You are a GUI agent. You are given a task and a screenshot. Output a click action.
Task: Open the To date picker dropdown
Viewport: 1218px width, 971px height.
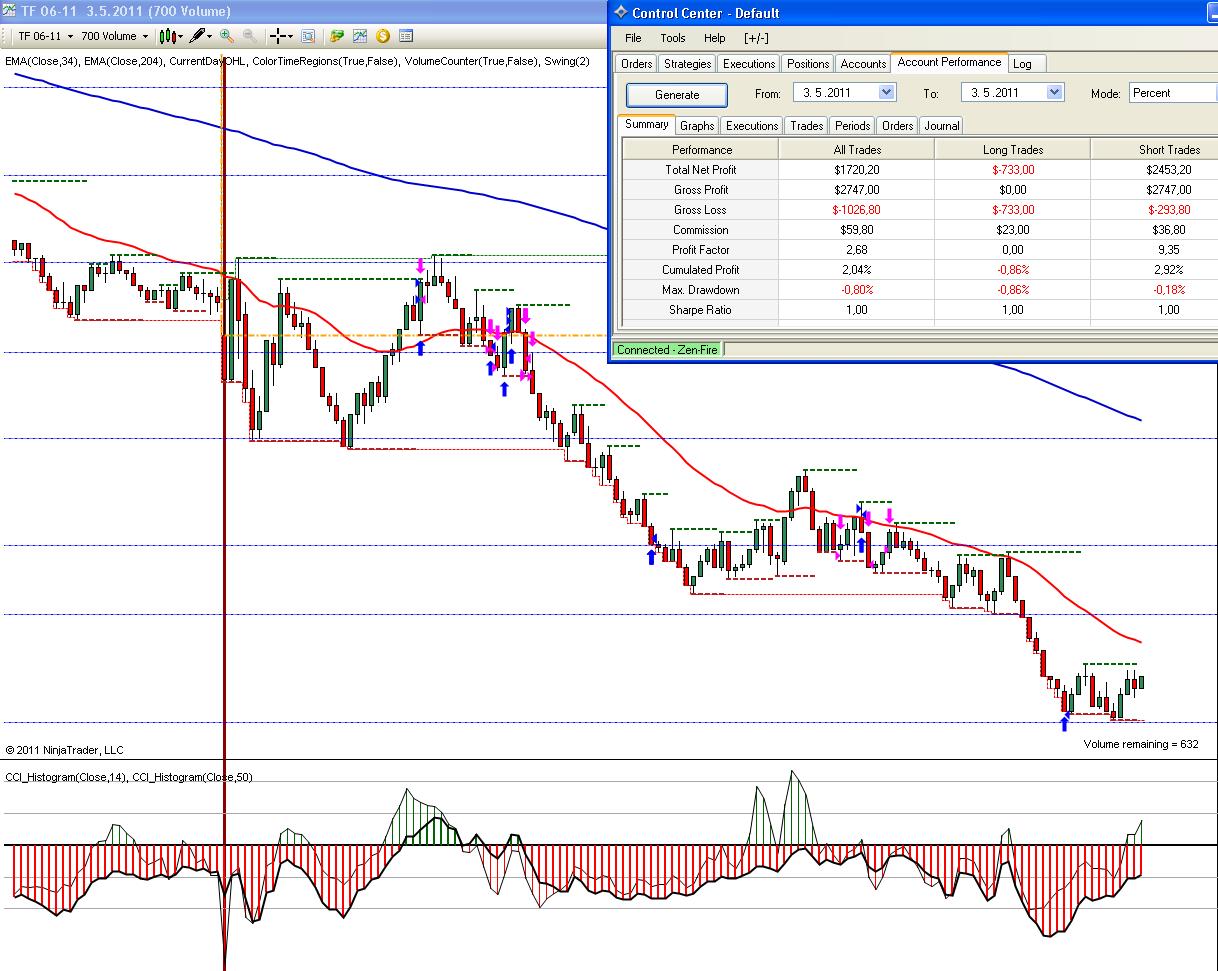pyautogui.click(x=1054, y=93)
